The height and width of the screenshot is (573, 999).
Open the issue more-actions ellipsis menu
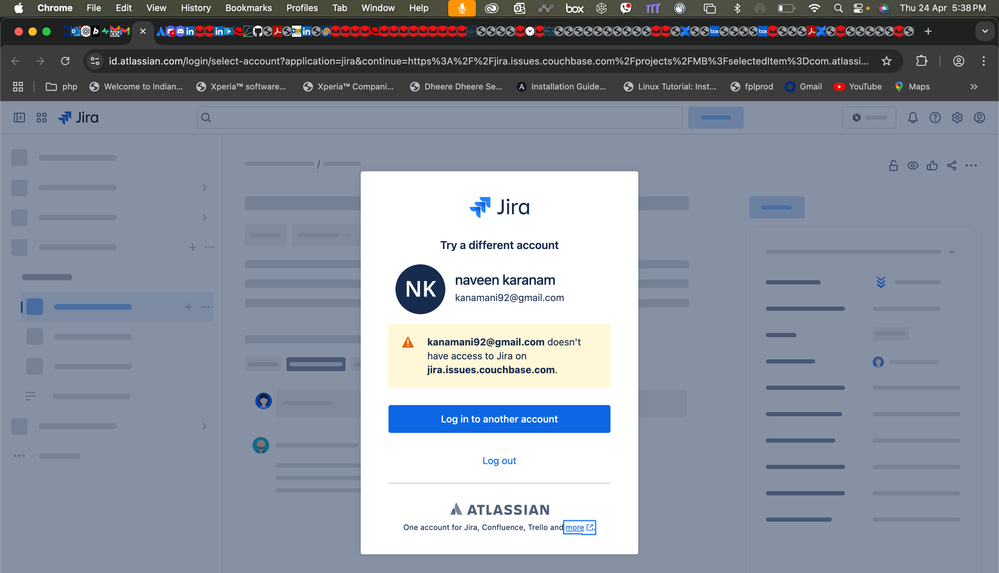coord(971,166)
